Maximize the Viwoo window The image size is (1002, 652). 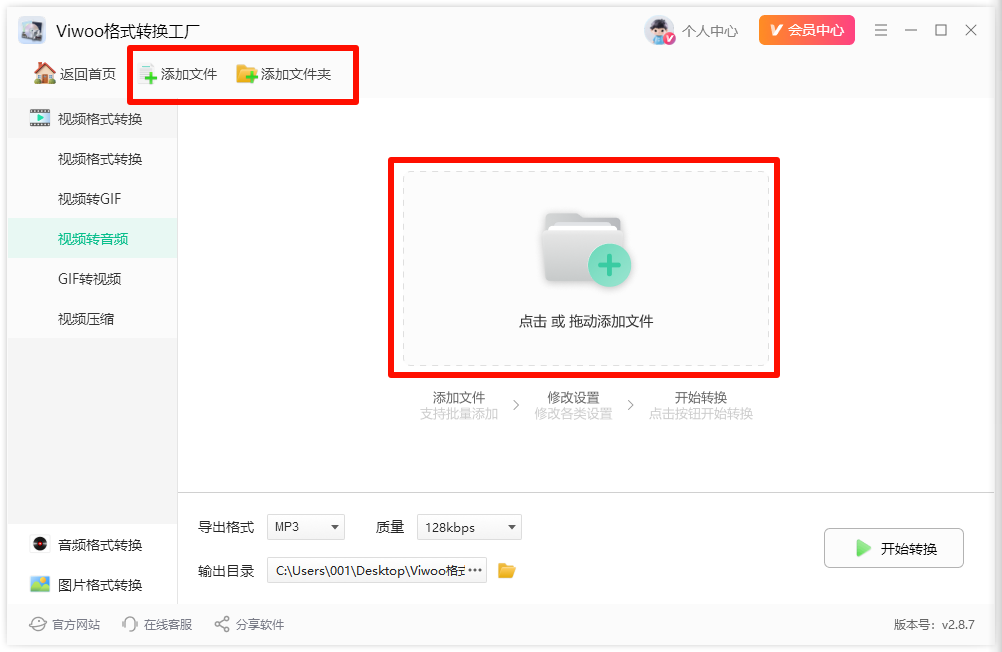click(941, 30)
